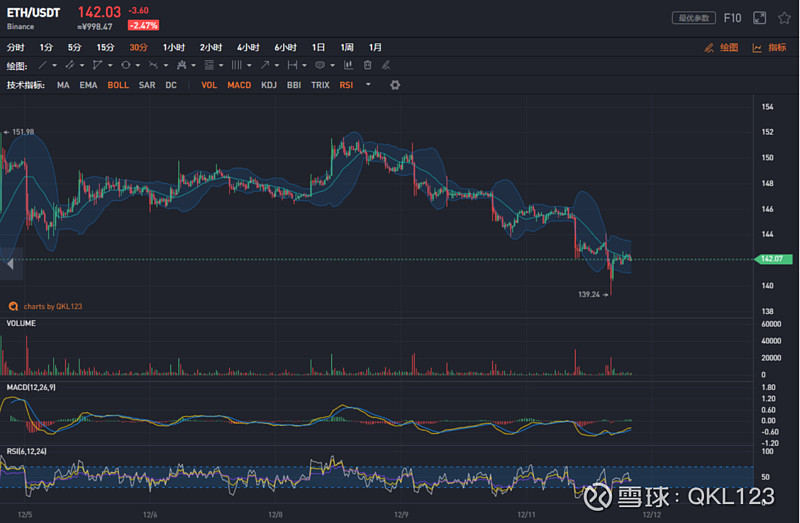
Task: Select the 30分 timeframe
Action: point(138,47)
